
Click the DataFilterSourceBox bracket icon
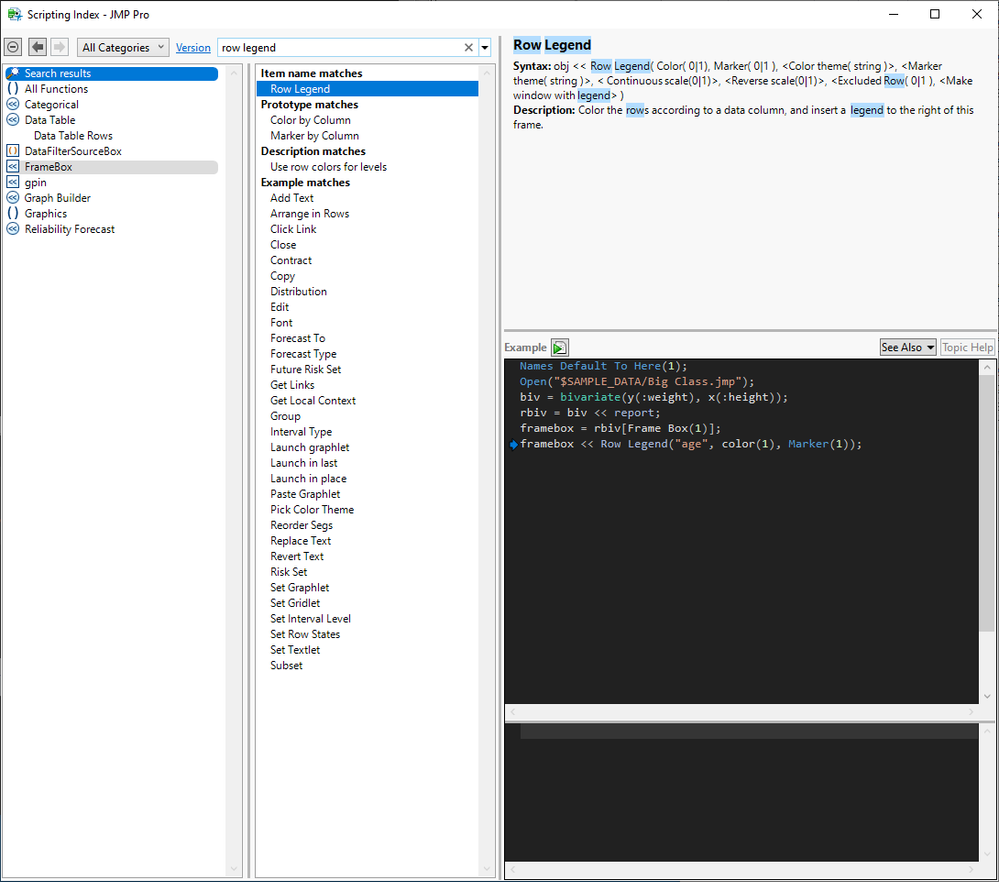13,151
